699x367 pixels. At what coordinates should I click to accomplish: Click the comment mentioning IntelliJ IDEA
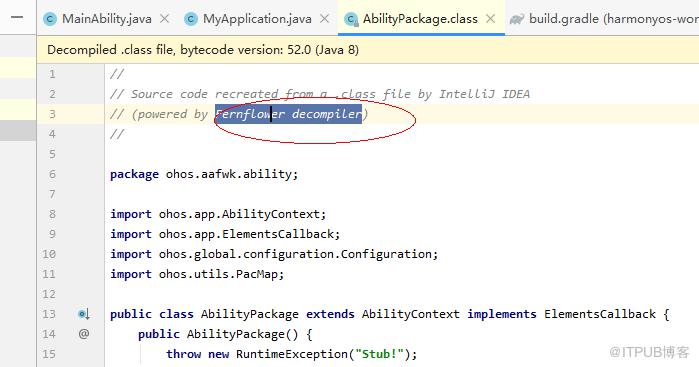(x=320, y=94)
